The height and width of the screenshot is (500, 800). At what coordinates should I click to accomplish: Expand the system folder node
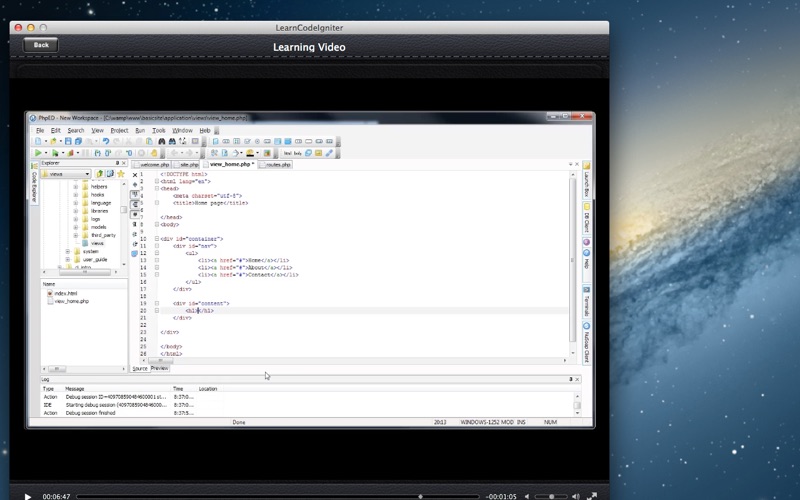67,252
